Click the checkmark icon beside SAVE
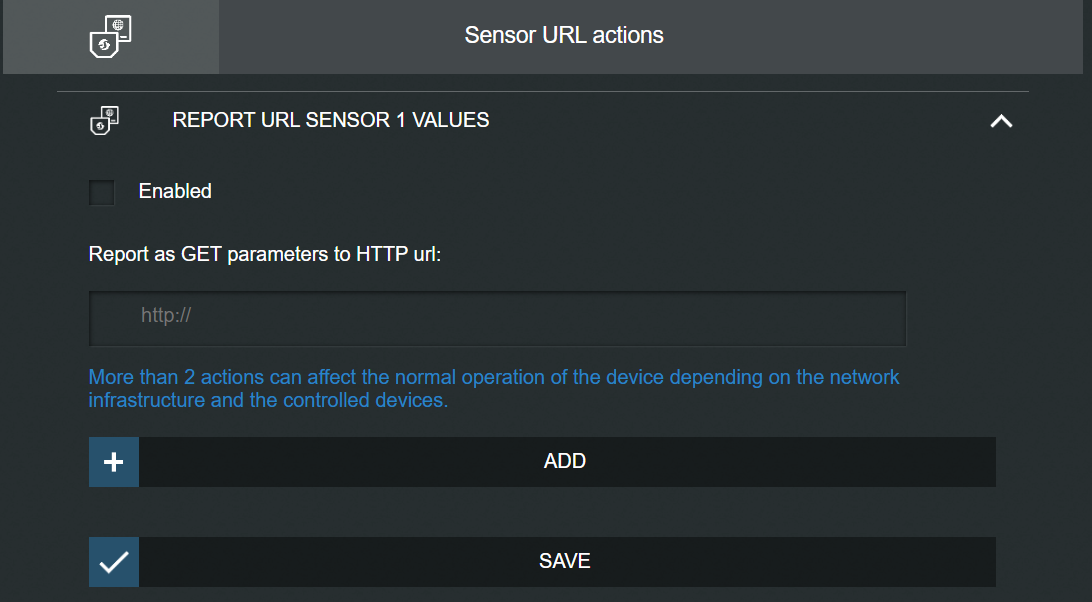Image resolution: width=1092 pixels, height=602 pixels. pyautogui.click(x=114, y=562)
